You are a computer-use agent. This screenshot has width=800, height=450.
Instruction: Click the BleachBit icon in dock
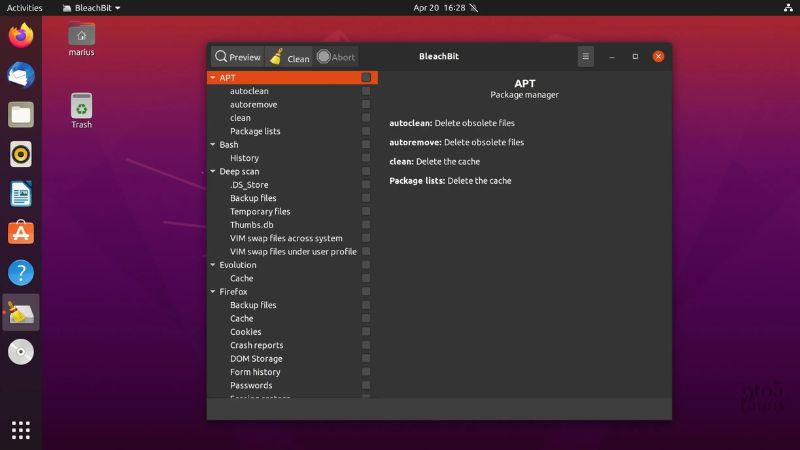pos(21,312)
